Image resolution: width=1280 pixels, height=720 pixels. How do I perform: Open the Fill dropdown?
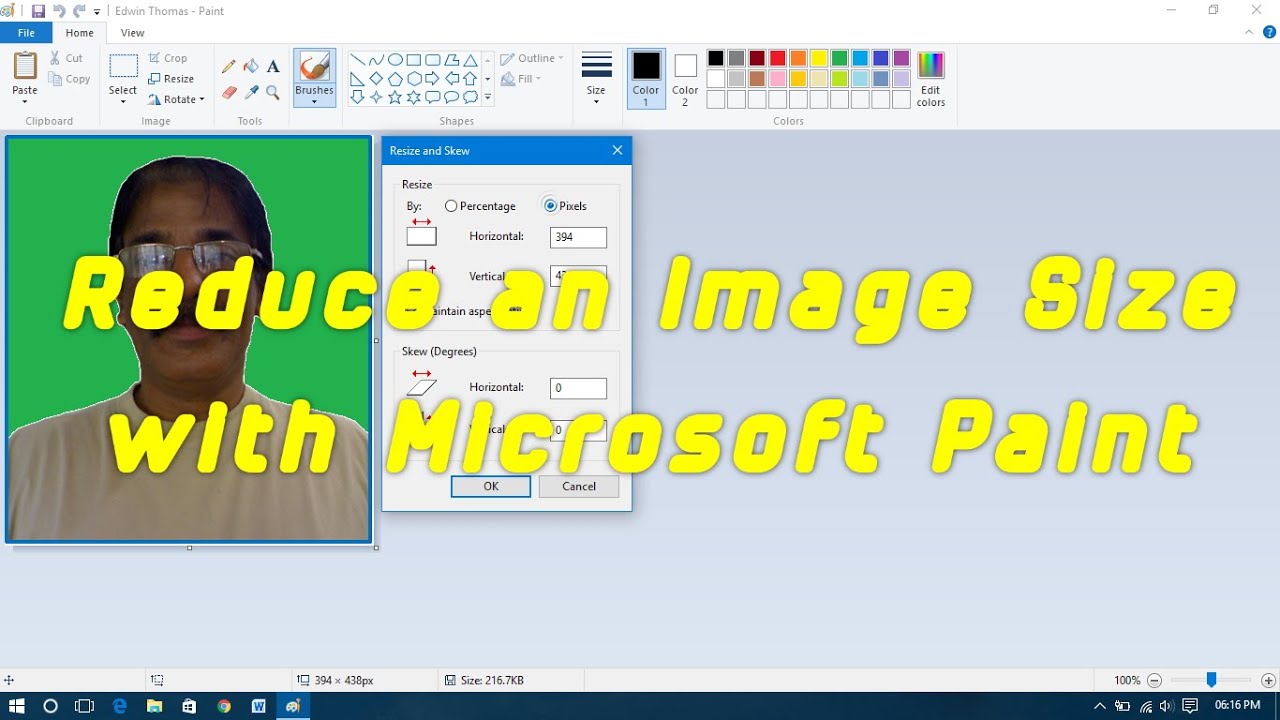tap(521, 79)
